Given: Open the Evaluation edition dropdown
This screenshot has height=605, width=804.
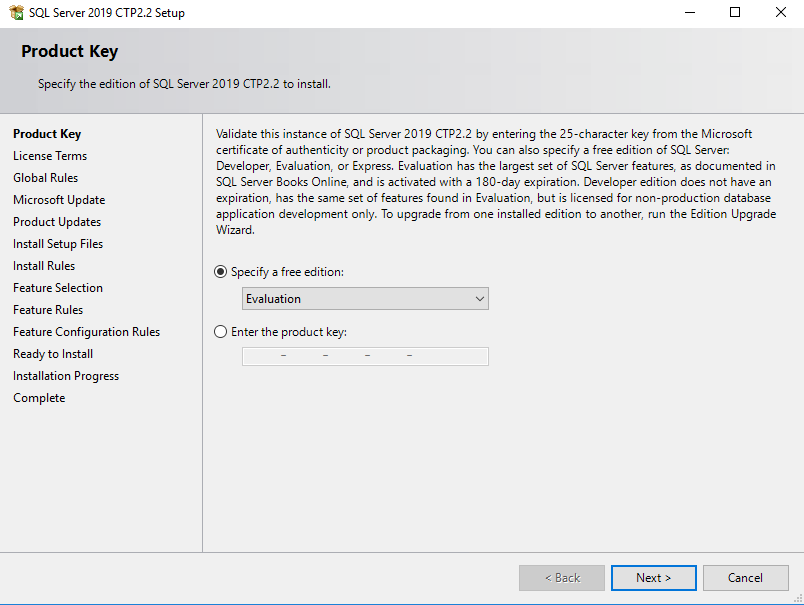Looking at the screenshot, I should [365, 298].
